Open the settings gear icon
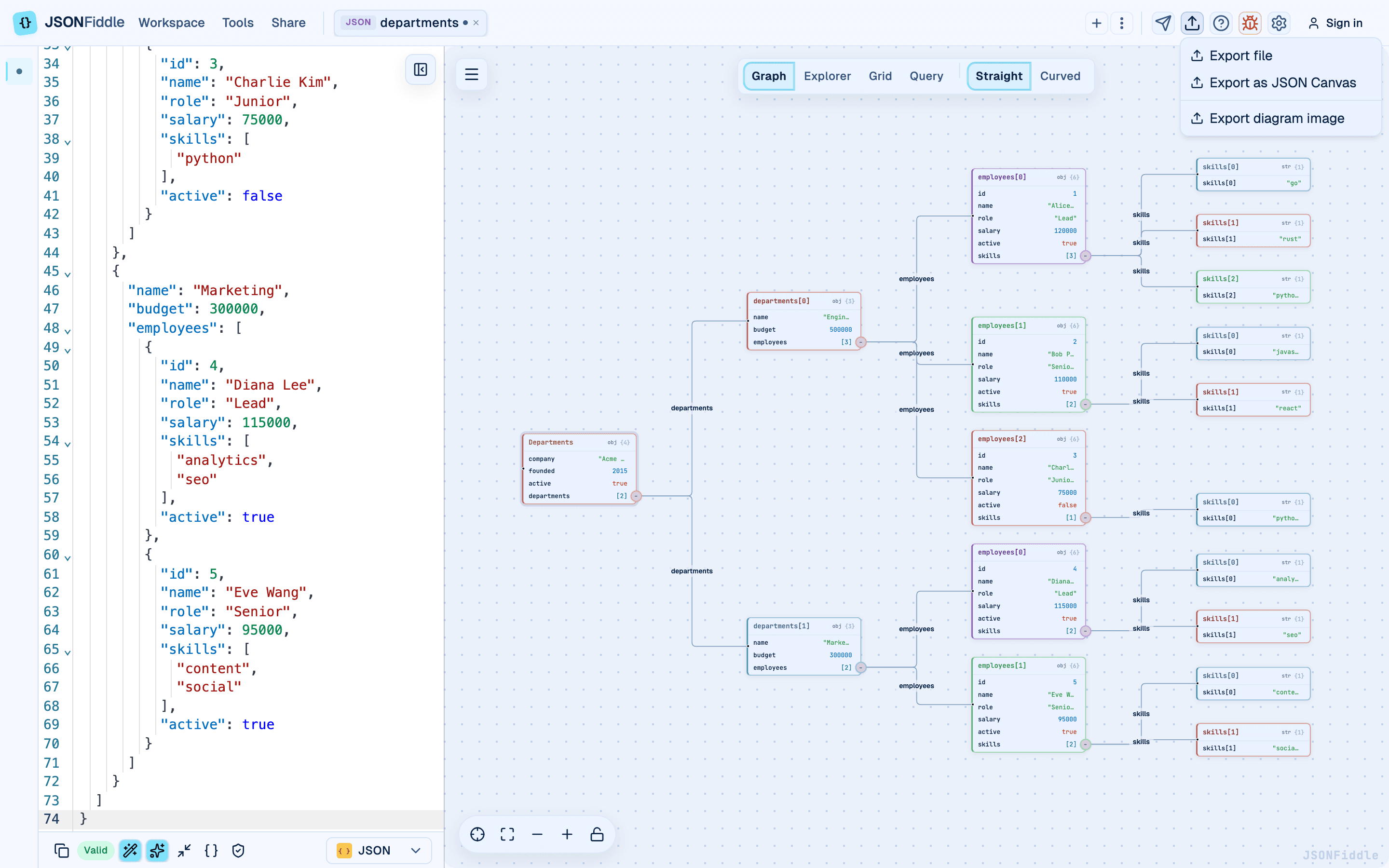1389x868 pixels. point(1279,23)
